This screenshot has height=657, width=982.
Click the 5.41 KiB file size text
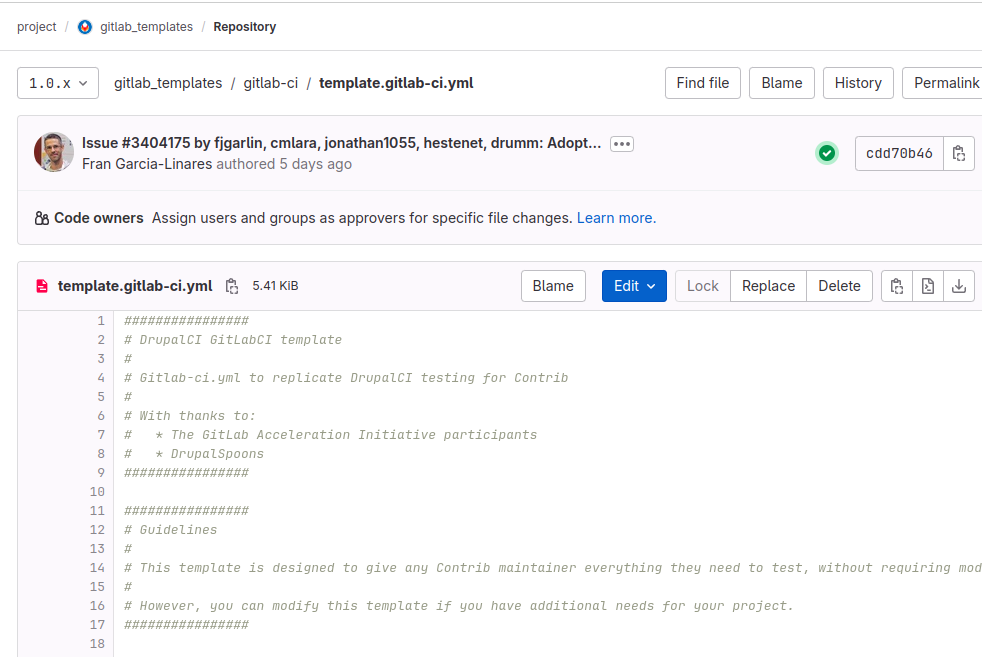pos(275,286)
